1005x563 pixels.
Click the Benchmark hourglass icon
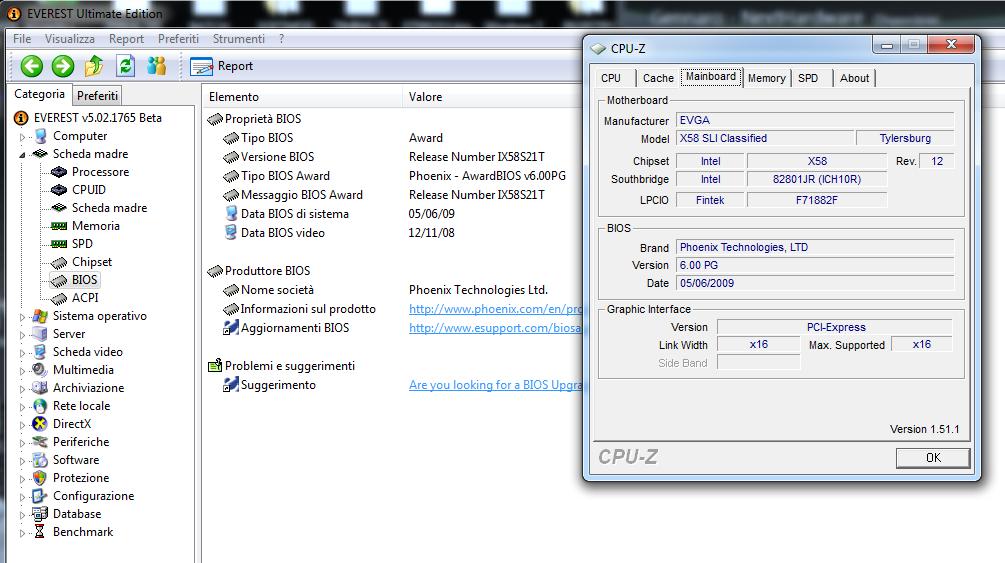pos(40,532)
